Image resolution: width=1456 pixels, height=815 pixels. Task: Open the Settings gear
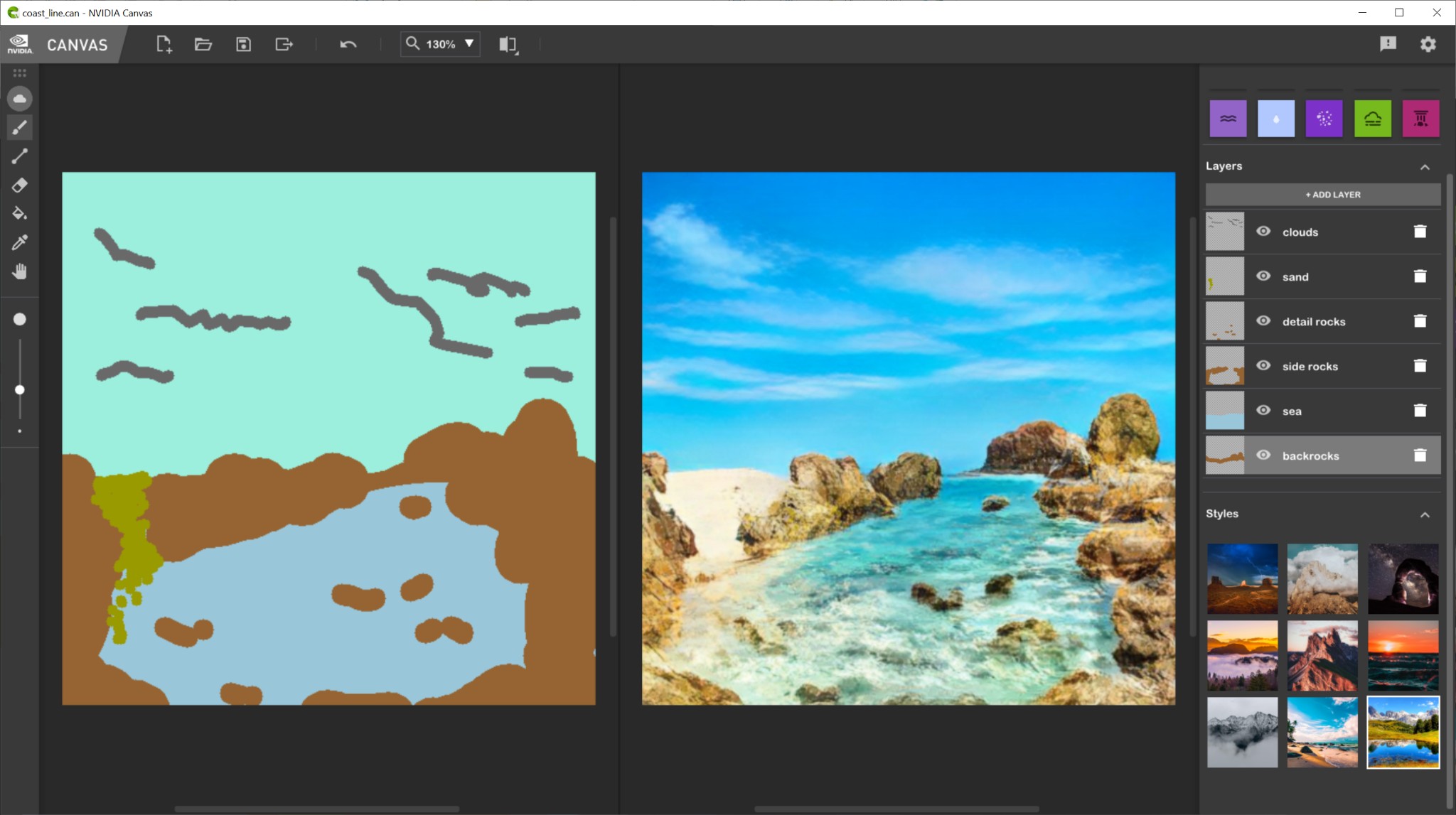(x=1428, y=44)
